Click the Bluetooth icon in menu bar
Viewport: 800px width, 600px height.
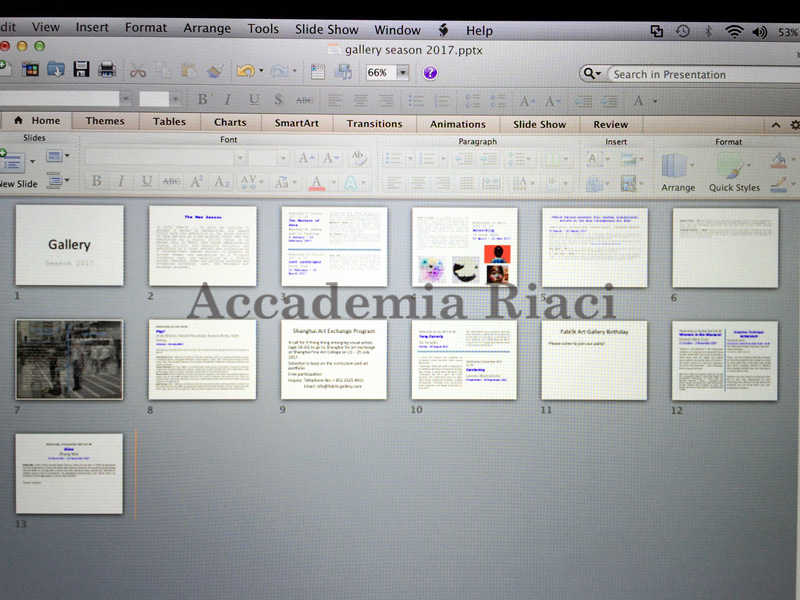coord(708,32)
